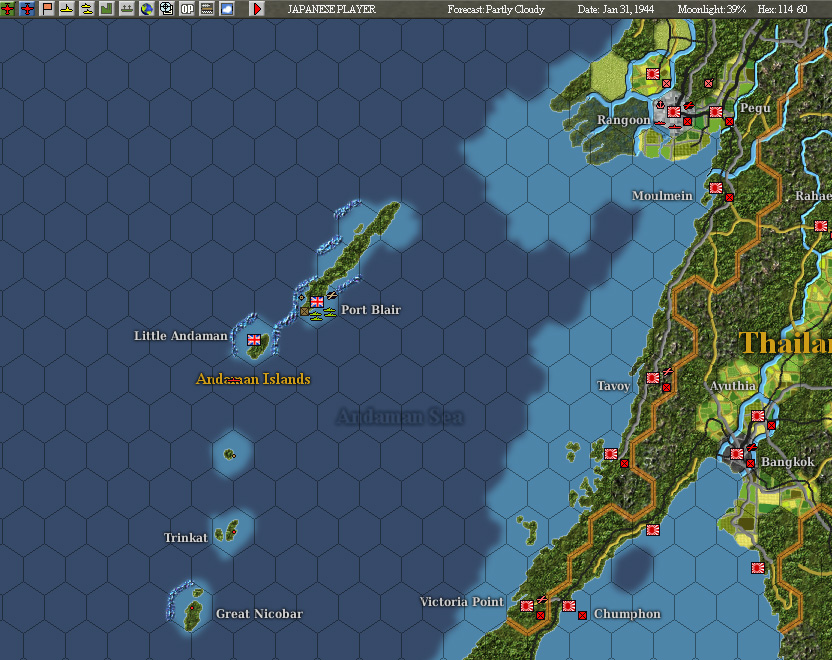Select the Japanese flag base at Pegu

[x=716, y=112]
